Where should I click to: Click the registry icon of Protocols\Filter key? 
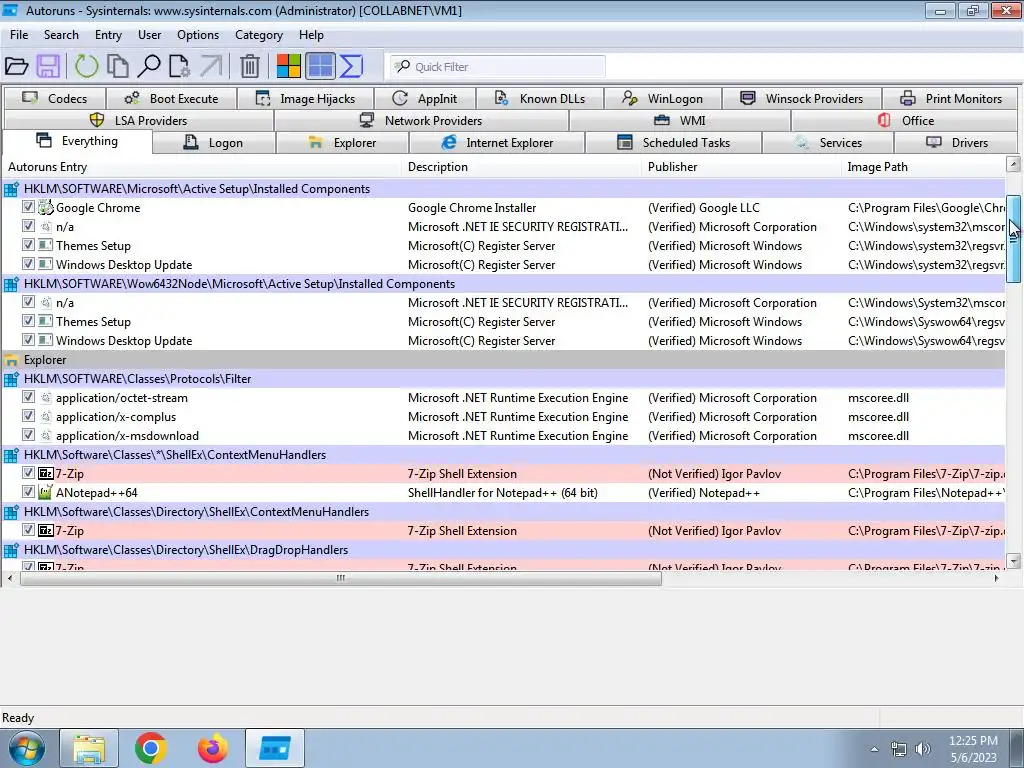click(x=11, y=379)
